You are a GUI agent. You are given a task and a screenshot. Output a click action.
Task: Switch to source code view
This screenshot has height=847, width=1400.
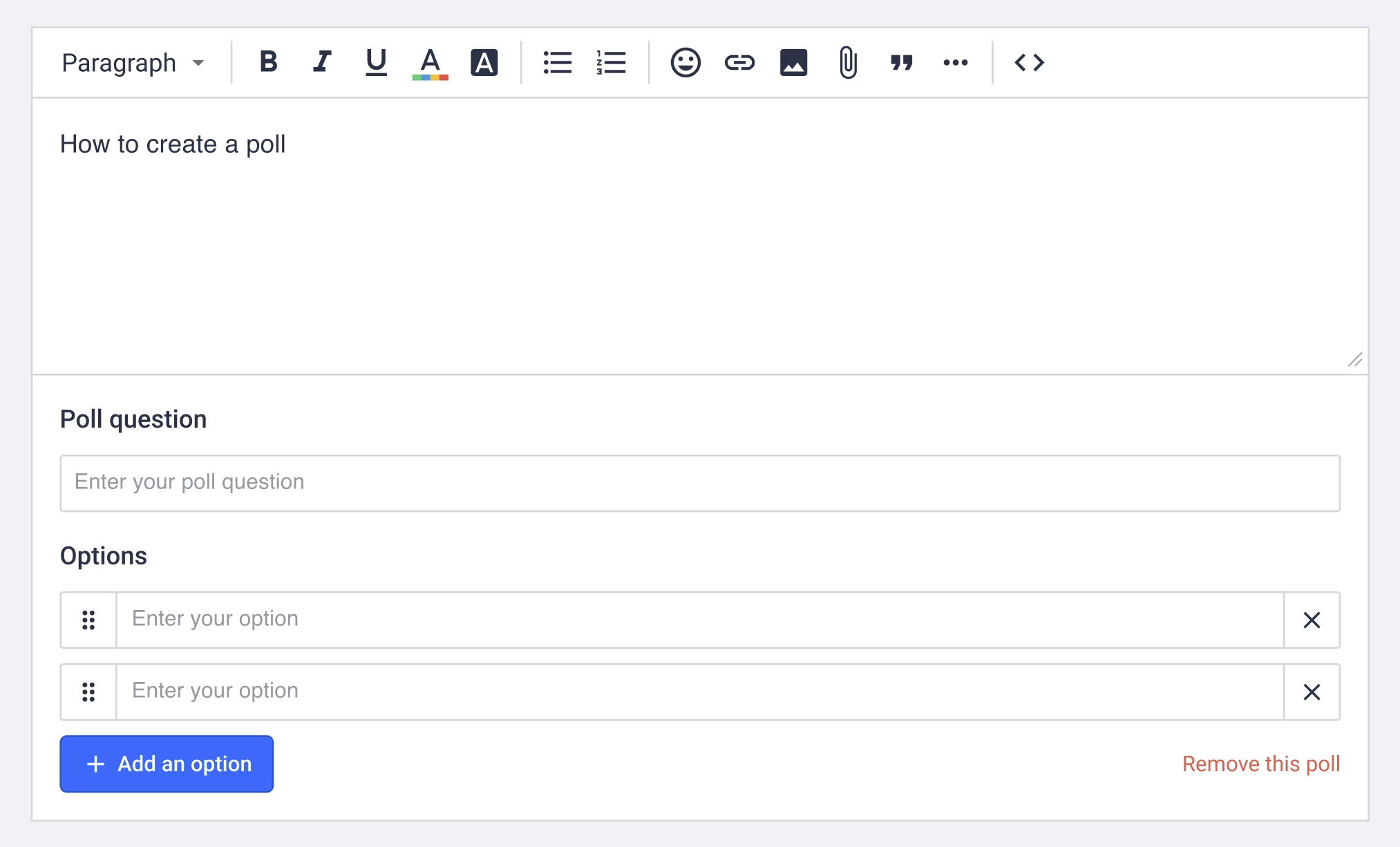click(1029, 62)
